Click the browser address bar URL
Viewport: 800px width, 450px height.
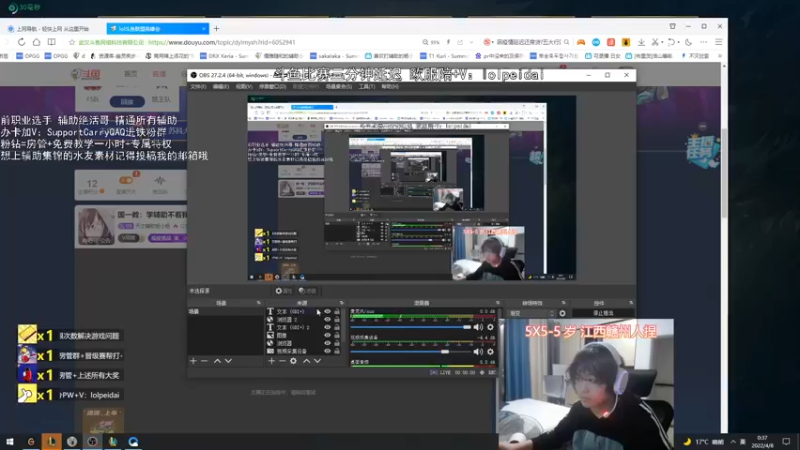221,42
